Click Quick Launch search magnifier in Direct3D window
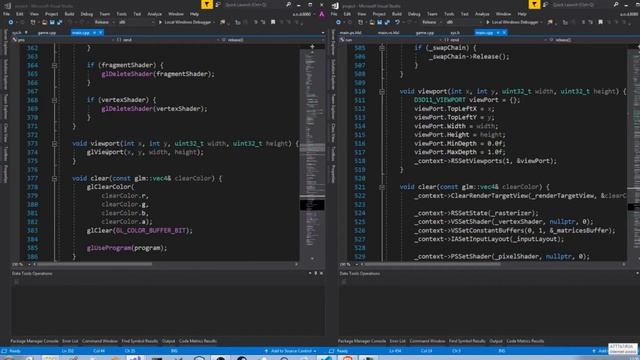 tap(616, 4)
